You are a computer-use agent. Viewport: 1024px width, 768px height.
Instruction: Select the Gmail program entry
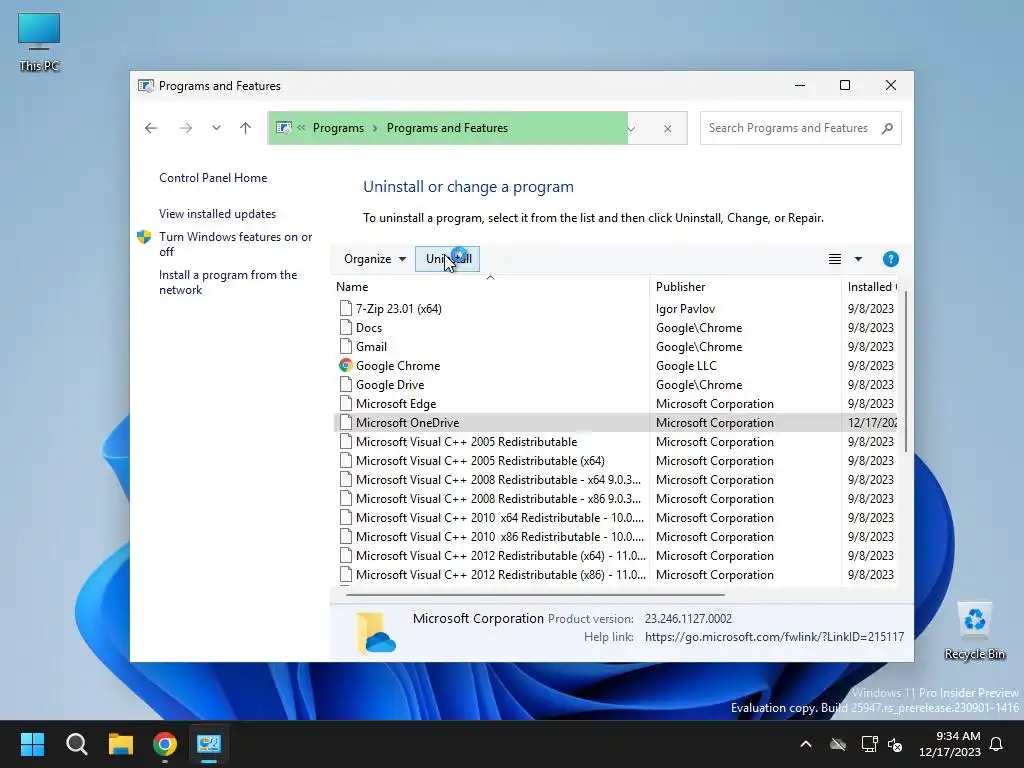tap(371, 347)
